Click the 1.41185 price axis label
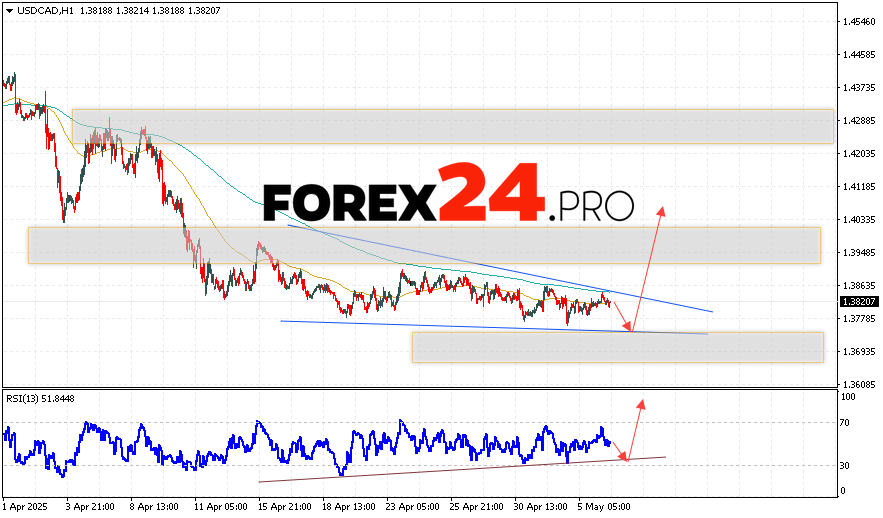The height and width of the screenshot is (518, 883). pos(859,186)
